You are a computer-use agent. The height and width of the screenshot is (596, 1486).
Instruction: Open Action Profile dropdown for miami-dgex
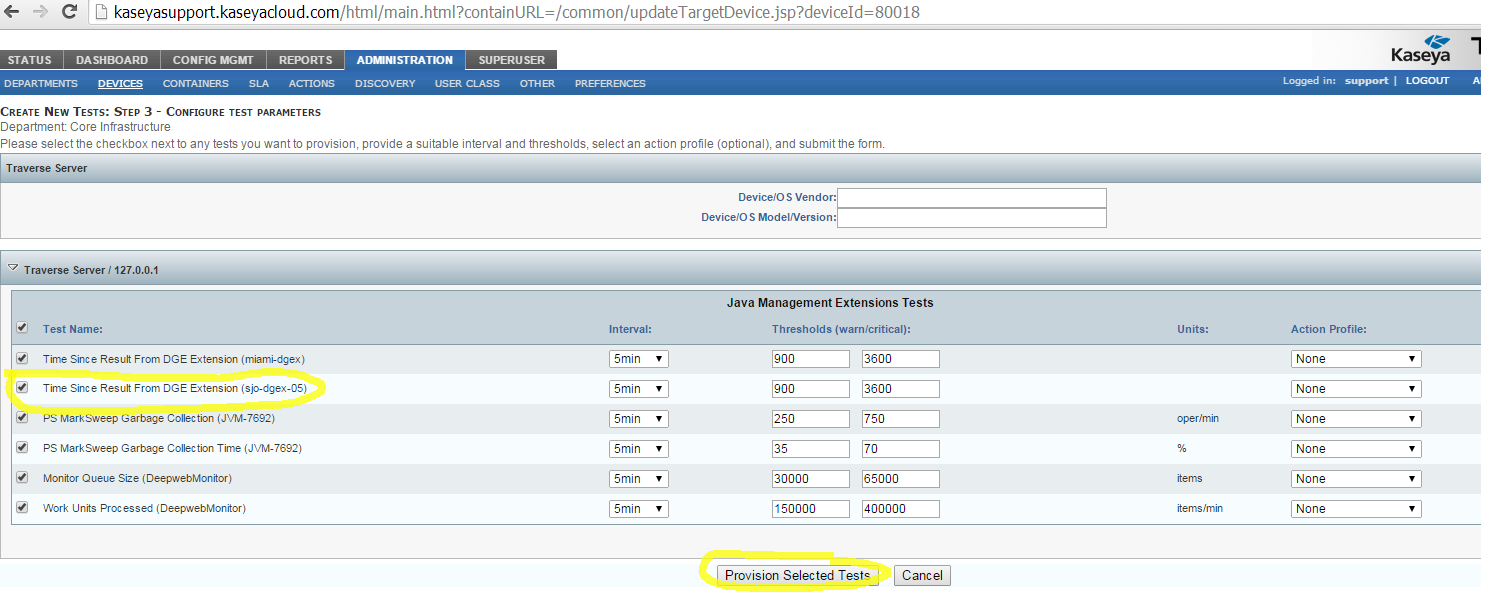click(x=1356, y=359)
